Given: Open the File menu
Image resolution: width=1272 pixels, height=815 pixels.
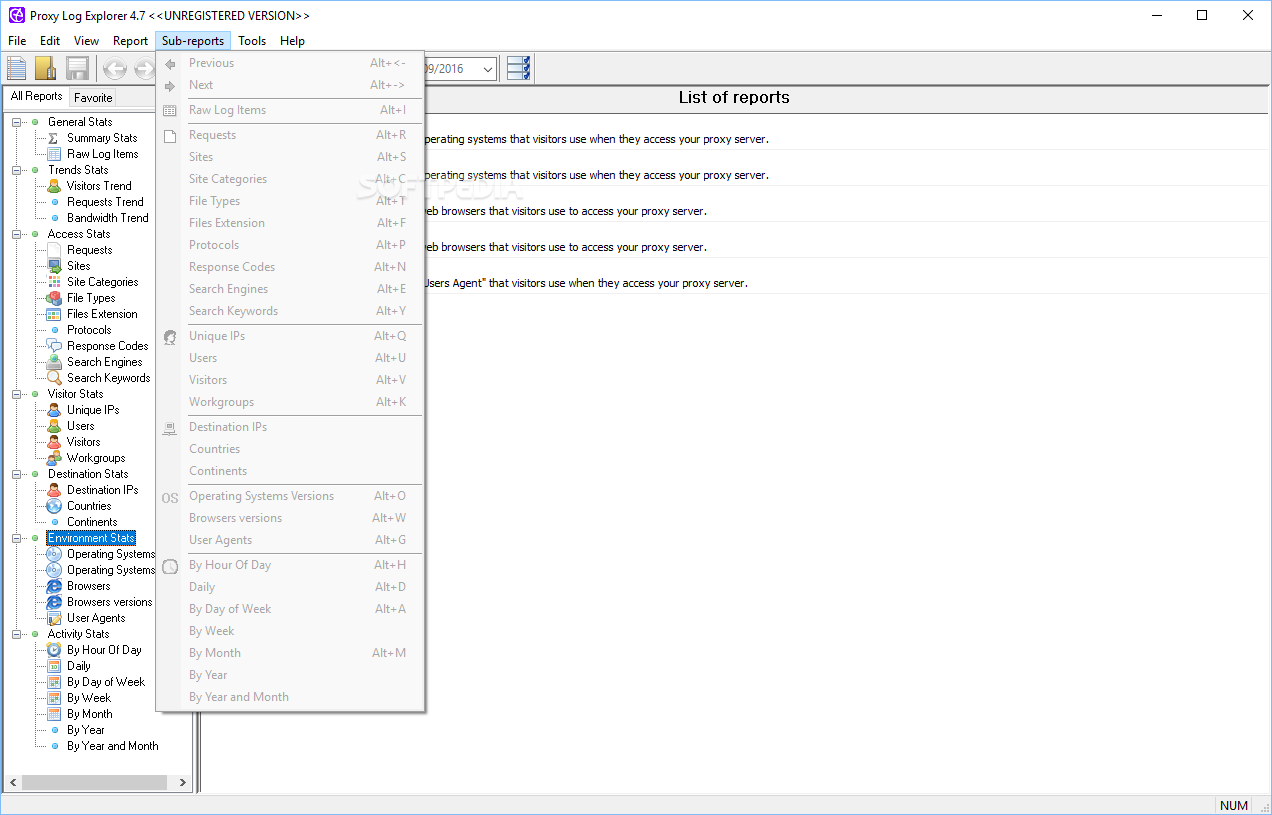Looking at the screenshot, I should pos(17,41).
